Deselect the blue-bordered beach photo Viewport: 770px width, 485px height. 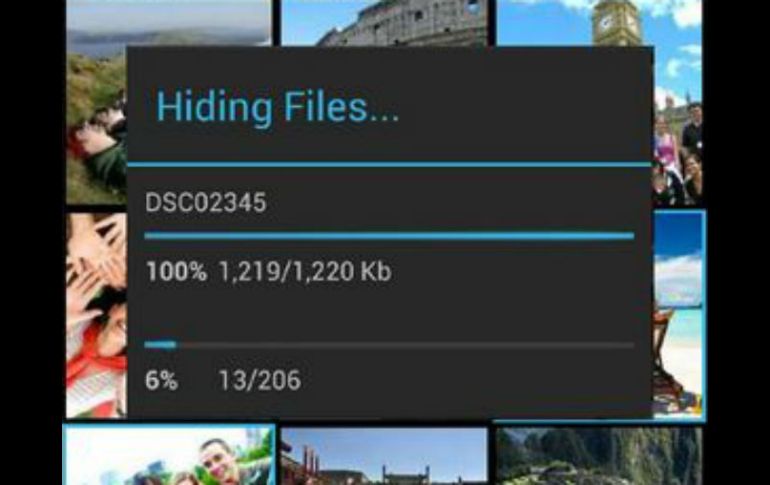pos(680,315)
